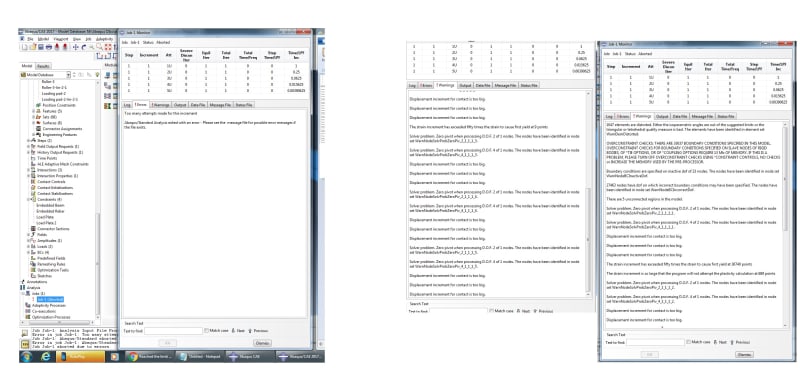Image resolution: width=800 pixels, height=368 pixels.
Task: Click Dismiss in the left Job Monitor
Action: (x=262, y=343)
